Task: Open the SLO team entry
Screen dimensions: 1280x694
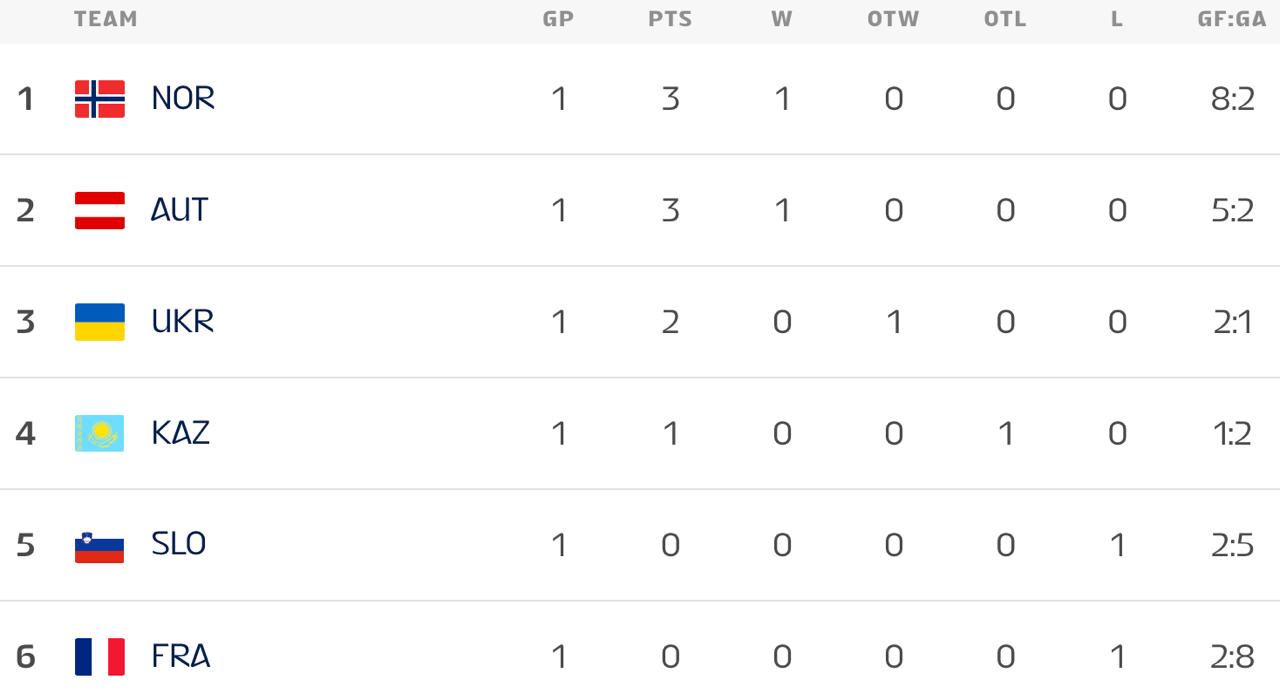Action: pos(179,544)
